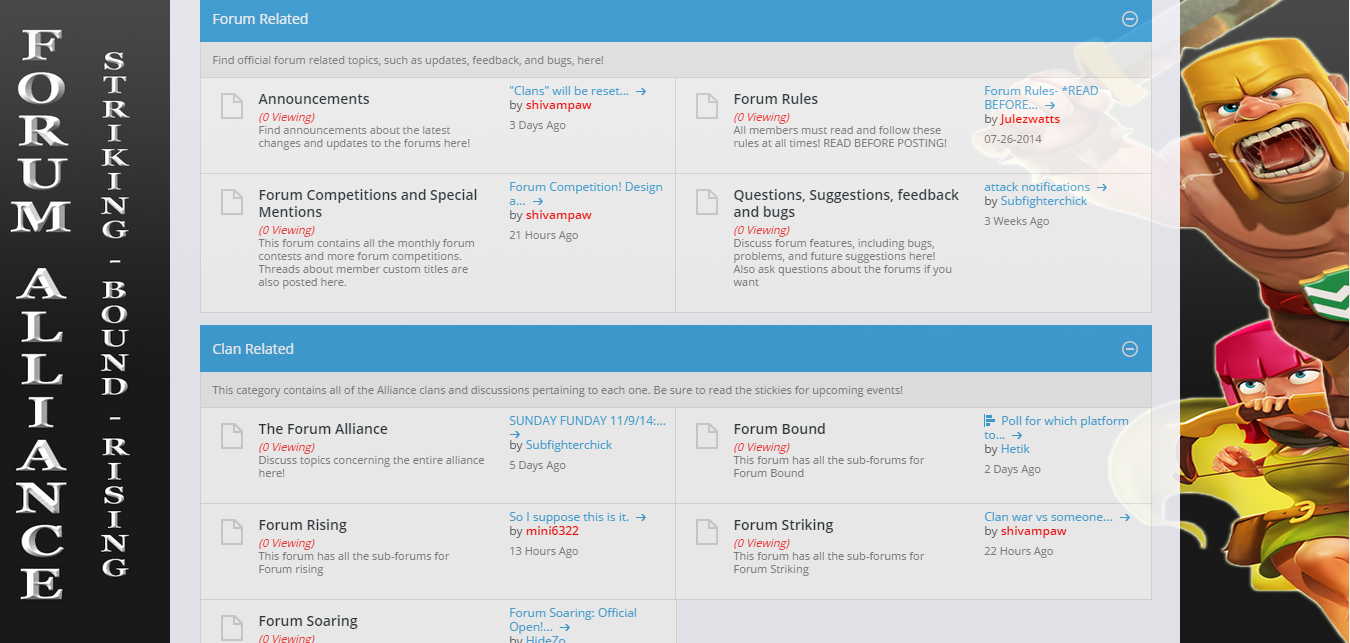Open Julezwatts user profile
This screenshot has height=643, width=1350.
1029,119
